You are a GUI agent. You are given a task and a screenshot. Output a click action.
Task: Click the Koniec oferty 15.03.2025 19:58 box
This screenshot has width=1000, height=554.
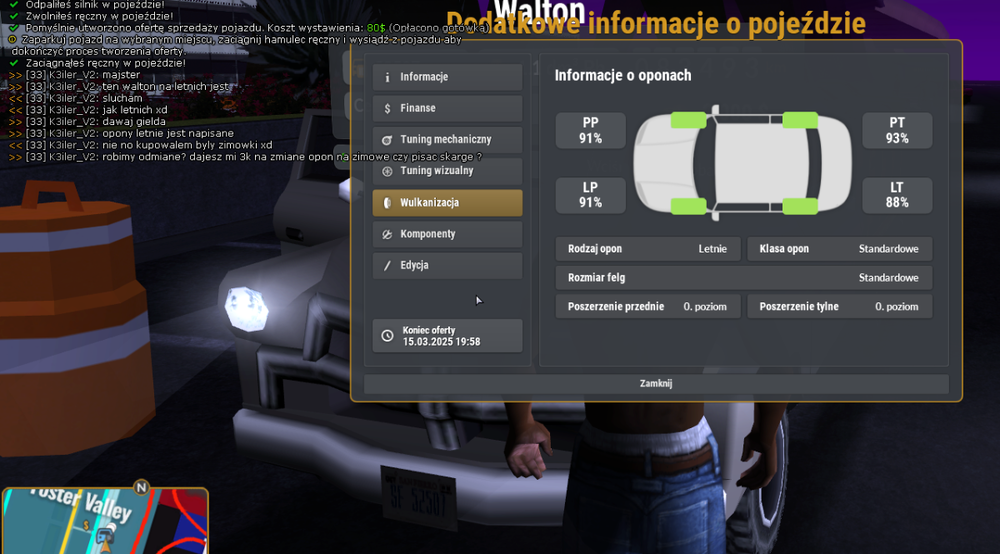(447, 336)
